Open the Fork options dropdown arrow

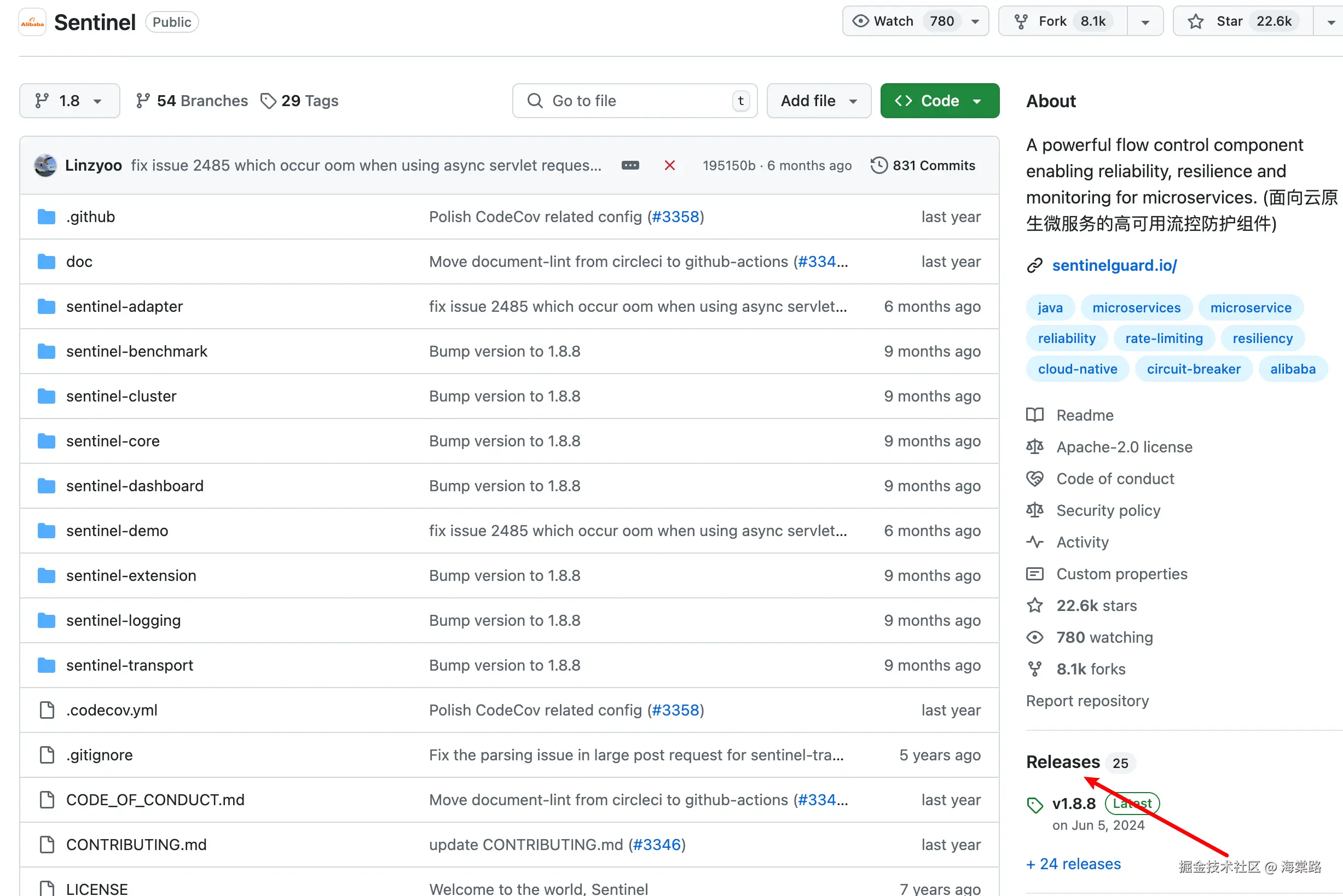pos(1145,22)
